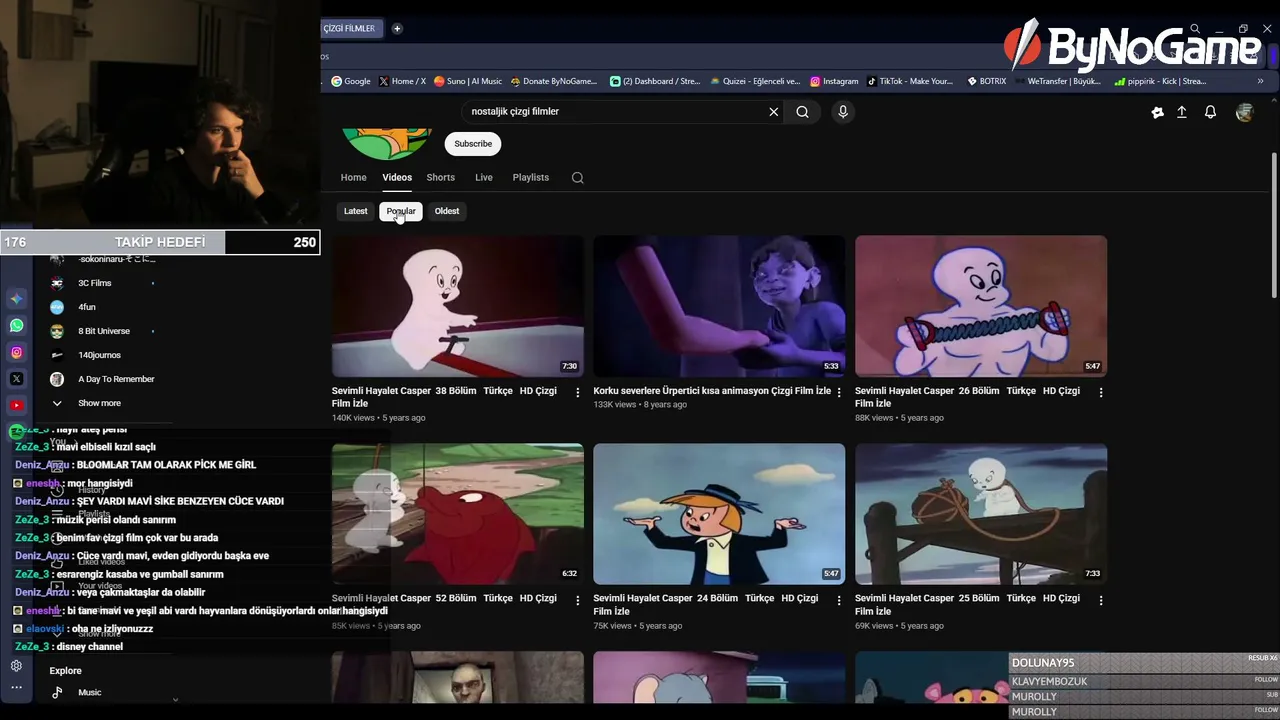The image size is (1280, 720).
Task: Open the 140journos subscription channel
Action: click(99, 355)
